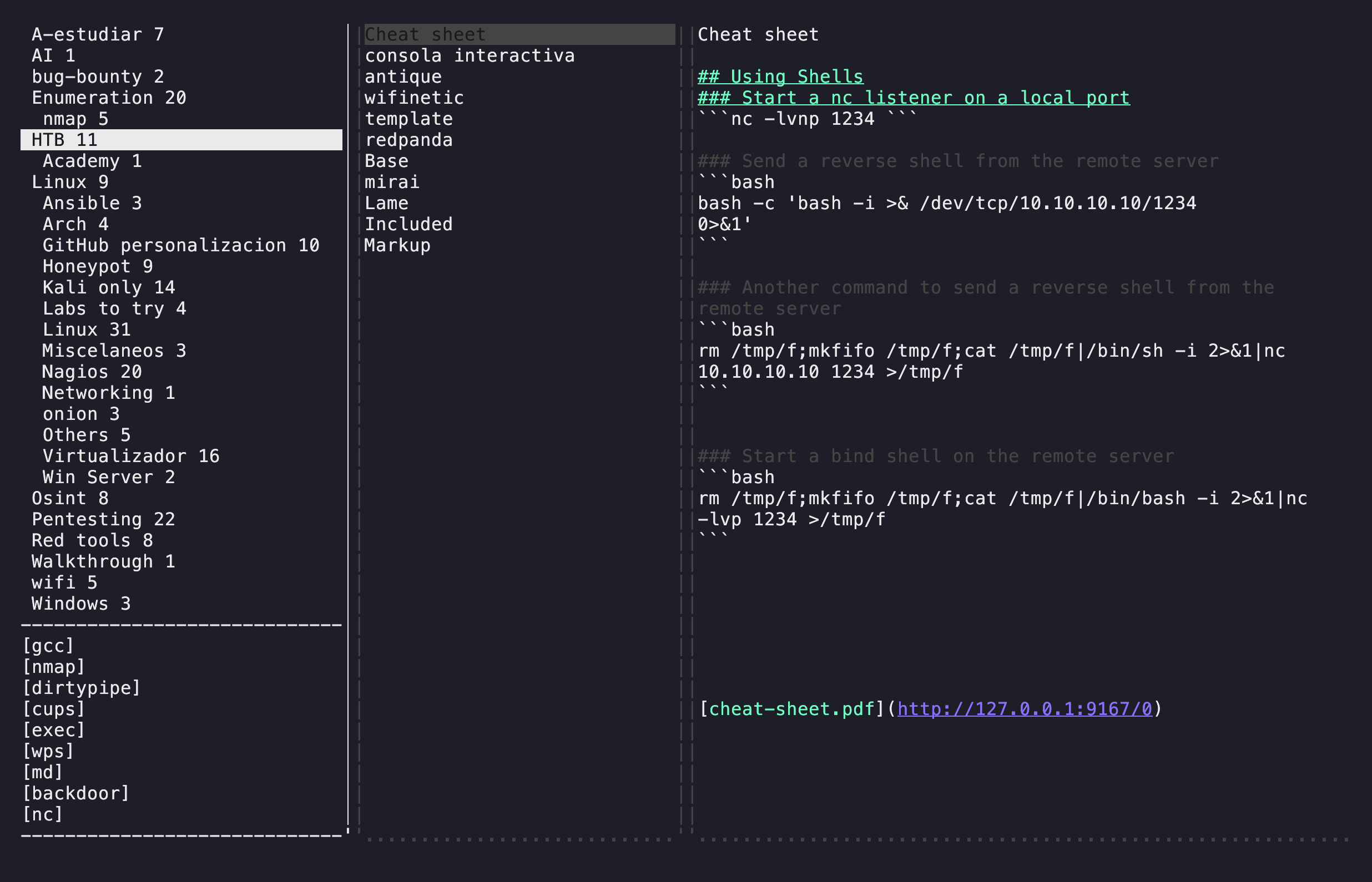
Task: Click the [dirtypipe] tag
Action: click(82, 688)
